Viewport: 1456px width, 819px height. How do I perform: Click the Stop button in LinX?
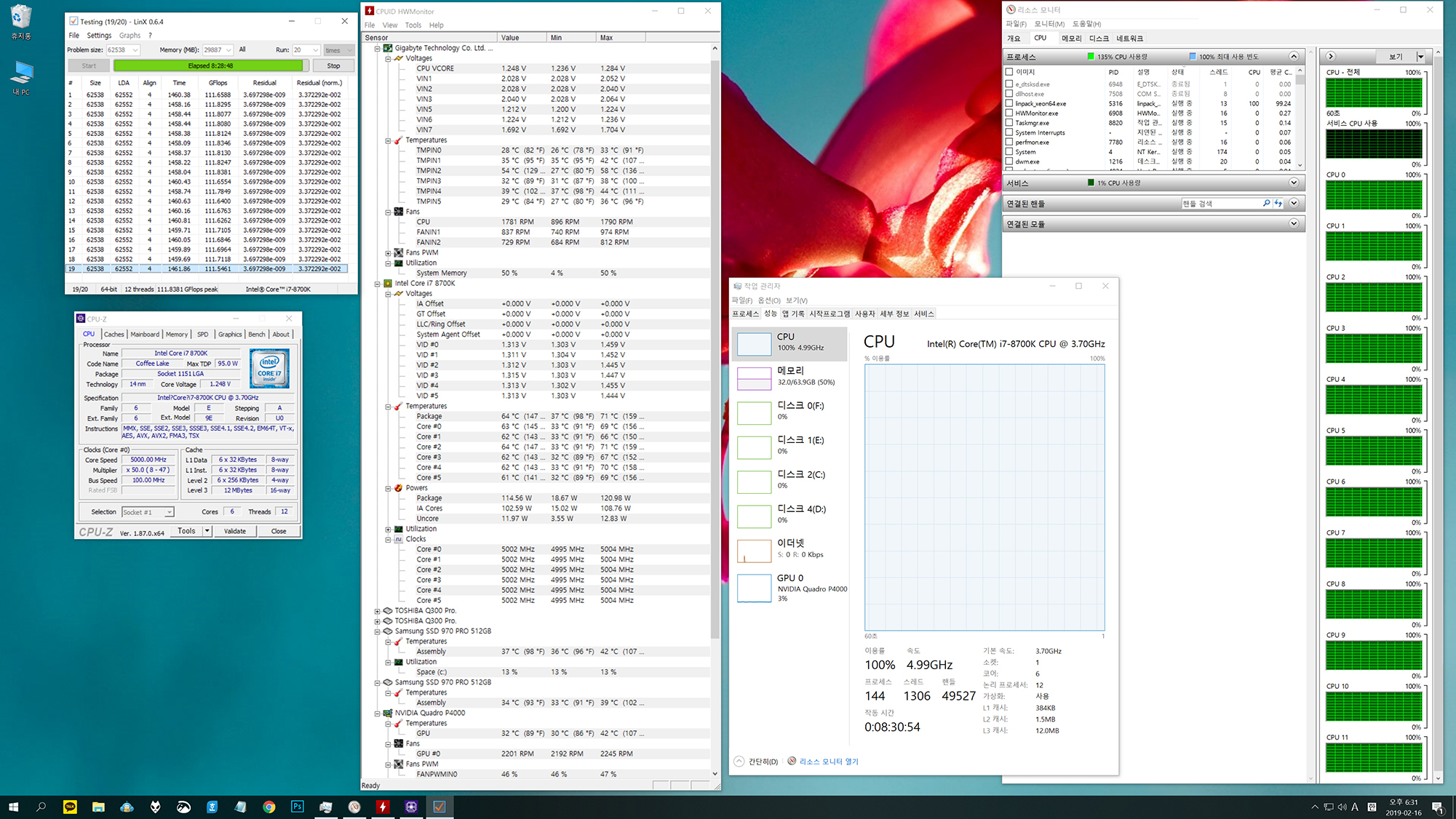pos(333,65)
